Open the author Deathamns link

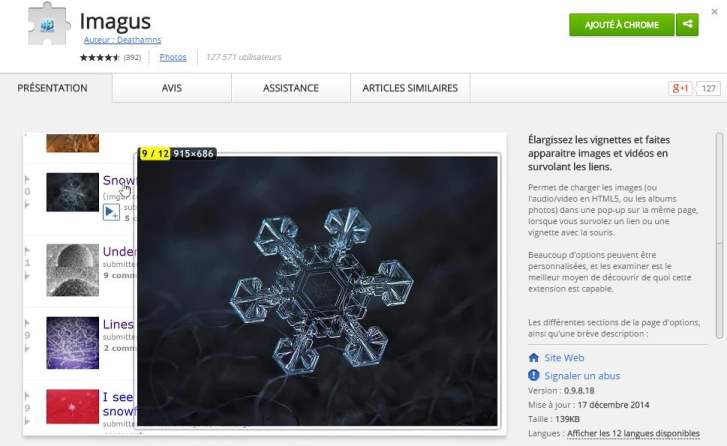point(122,40)
